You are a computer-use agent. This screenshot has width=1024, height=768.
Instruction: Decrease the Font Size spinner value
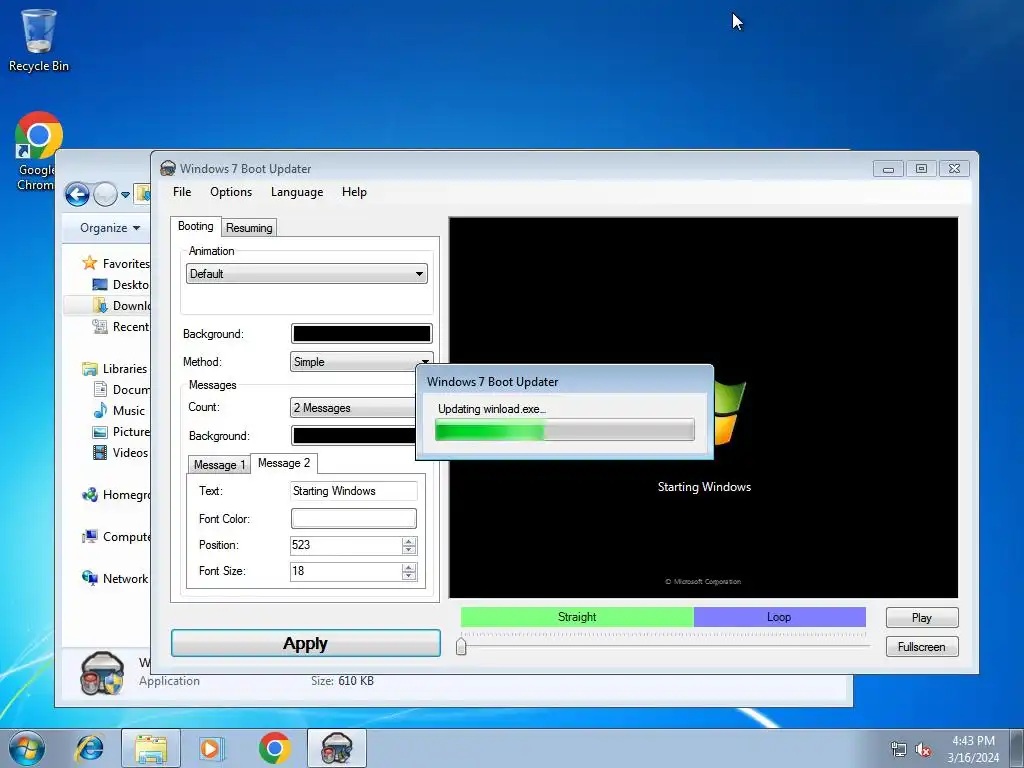[409, 576]
